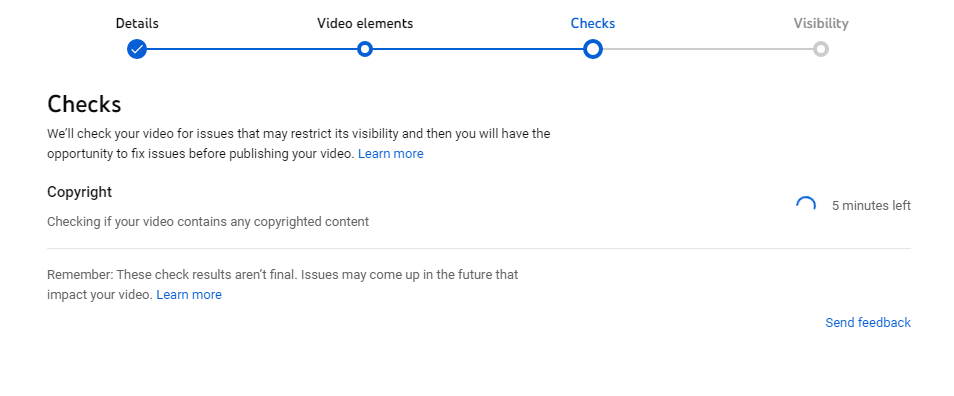The height and width of the screenshot is (396, 954).
Task: Click the Copyright section heading
Action: (80, 192)
